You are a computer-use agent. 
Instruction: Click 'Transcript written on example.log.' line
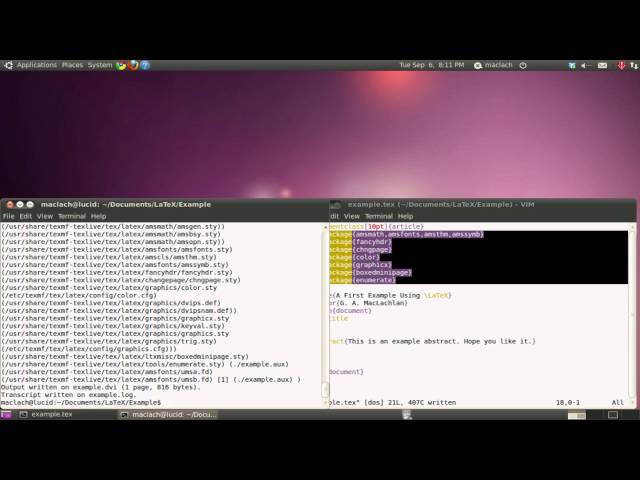(x=69, y=395)
